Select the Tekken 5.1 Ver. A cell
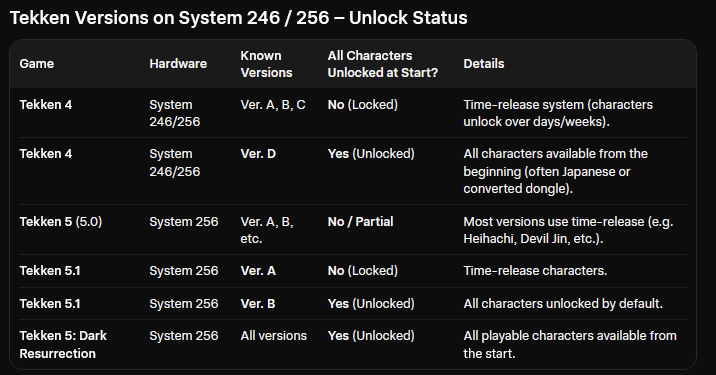Image resolution: width=716 pixels, height=375 pixels. tap(258, 270)
